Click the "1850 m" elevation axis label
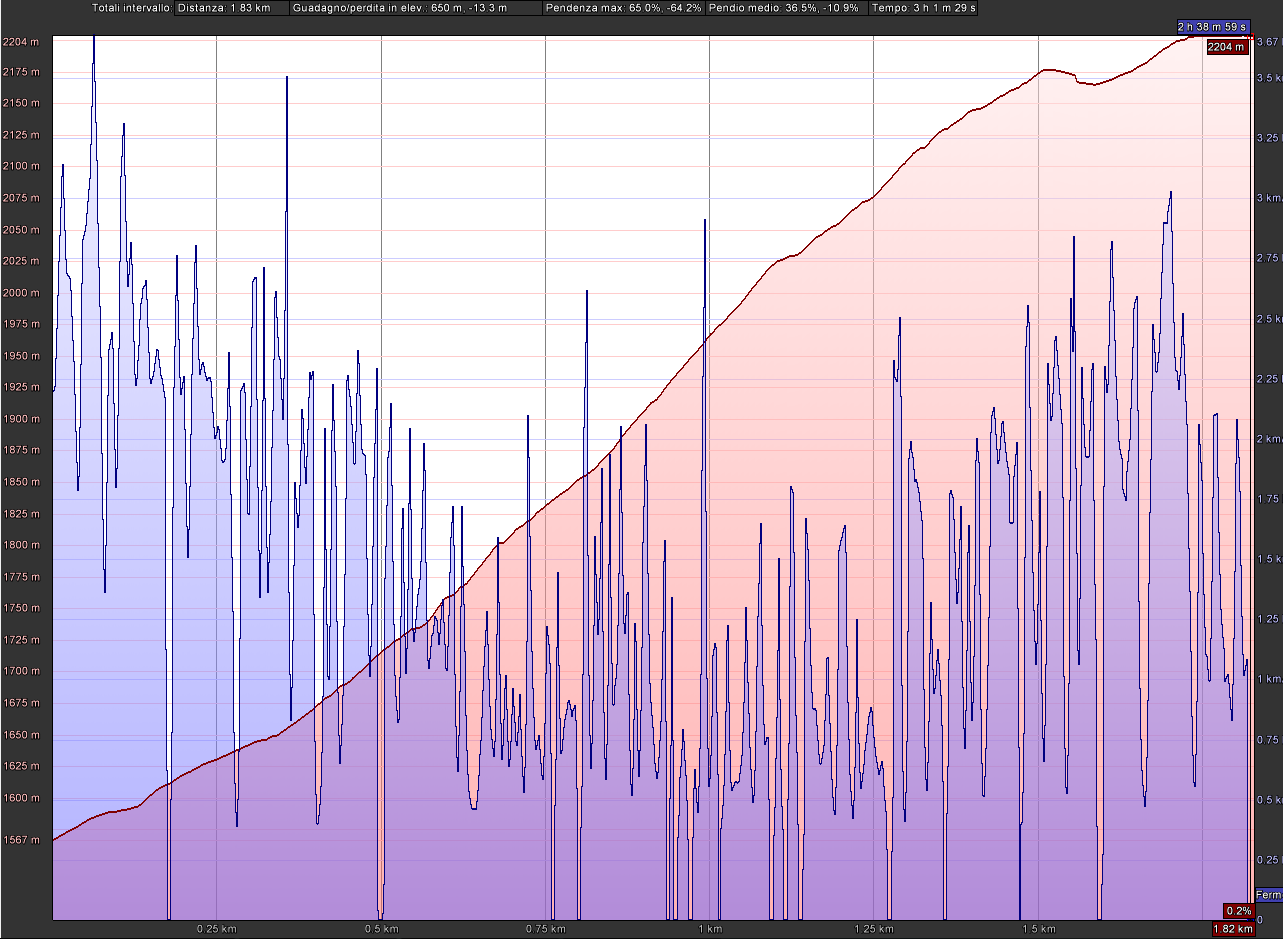This screenshot has height=939, width=1283. [x=22, y=482]
